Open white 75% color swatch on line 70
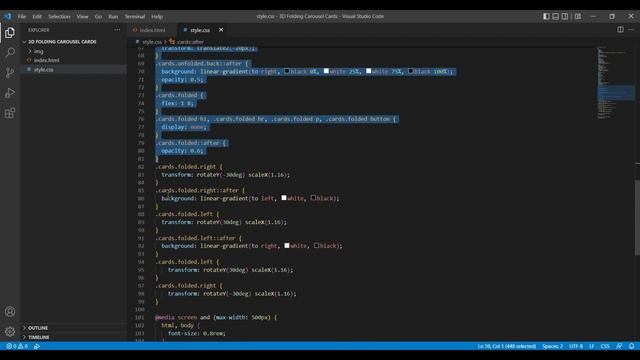 pos(369,71)
